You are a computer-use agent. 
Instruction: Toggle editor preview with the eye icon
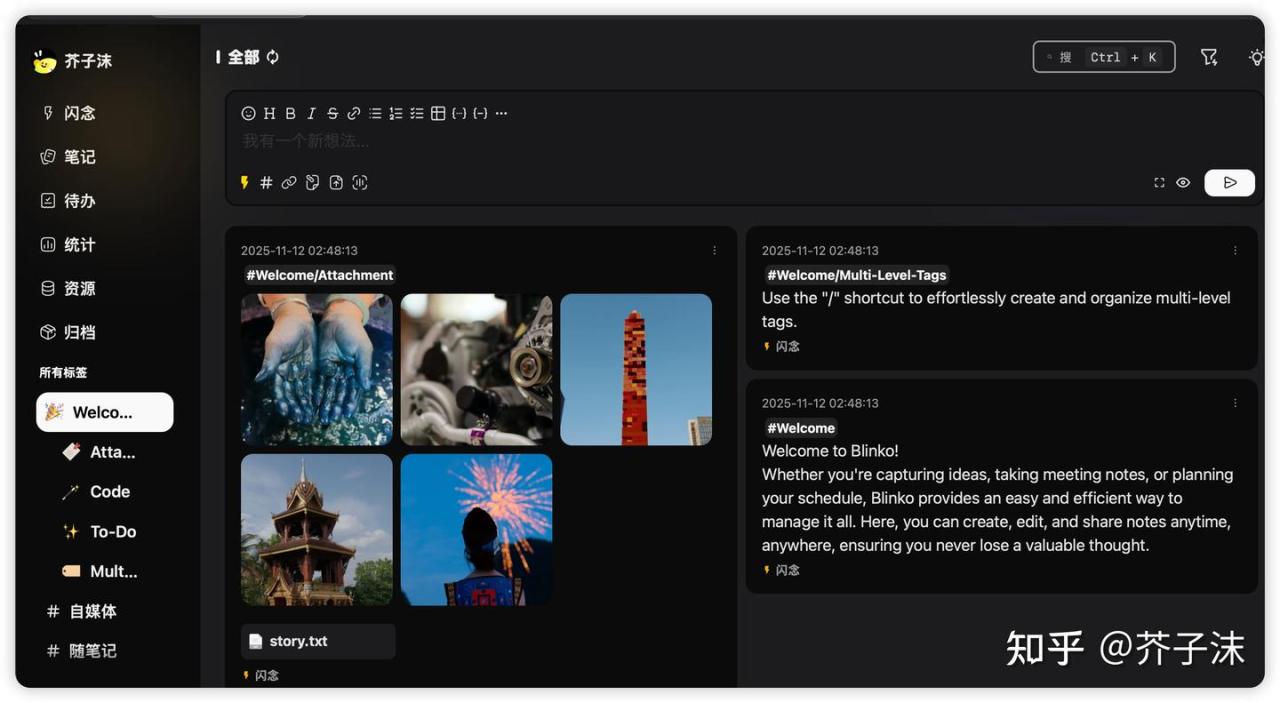[1183, 183]
